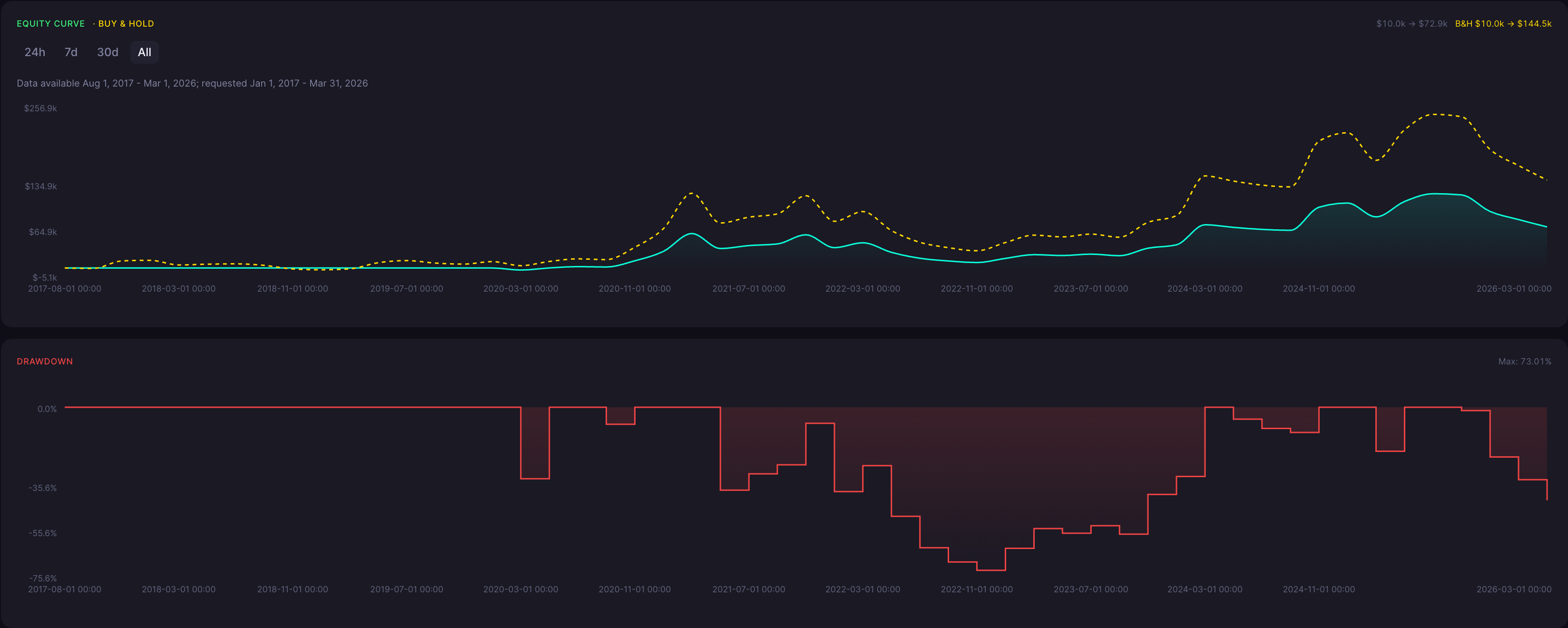This screenshot has height=628, width=1568.
Task: Click equity chart 2017-08-01 date label
Action: coord(65,288)
